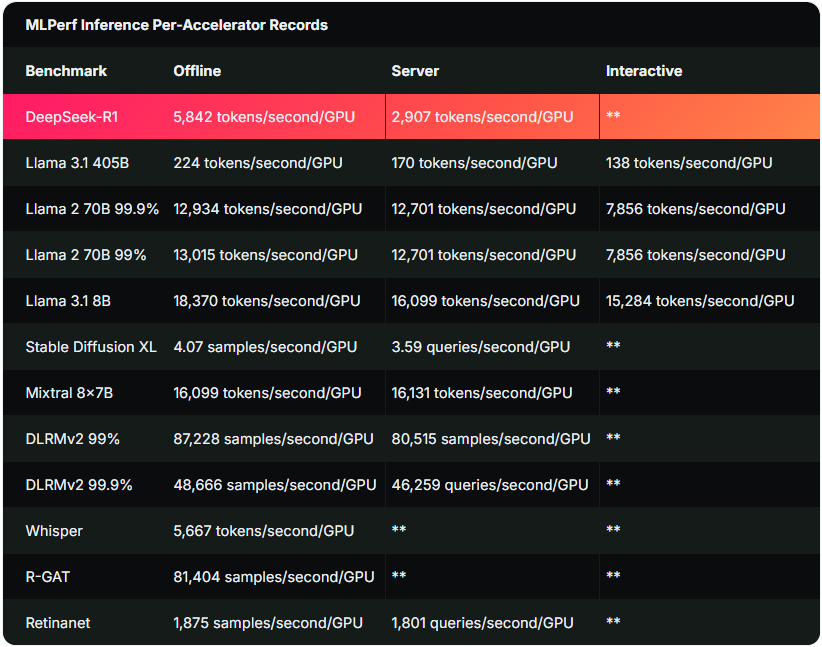The height and width of the screenshot is (647, 822).
Task: Click '16,099 tokens/second/GPU' in Mixtral row
Action: 267,393
